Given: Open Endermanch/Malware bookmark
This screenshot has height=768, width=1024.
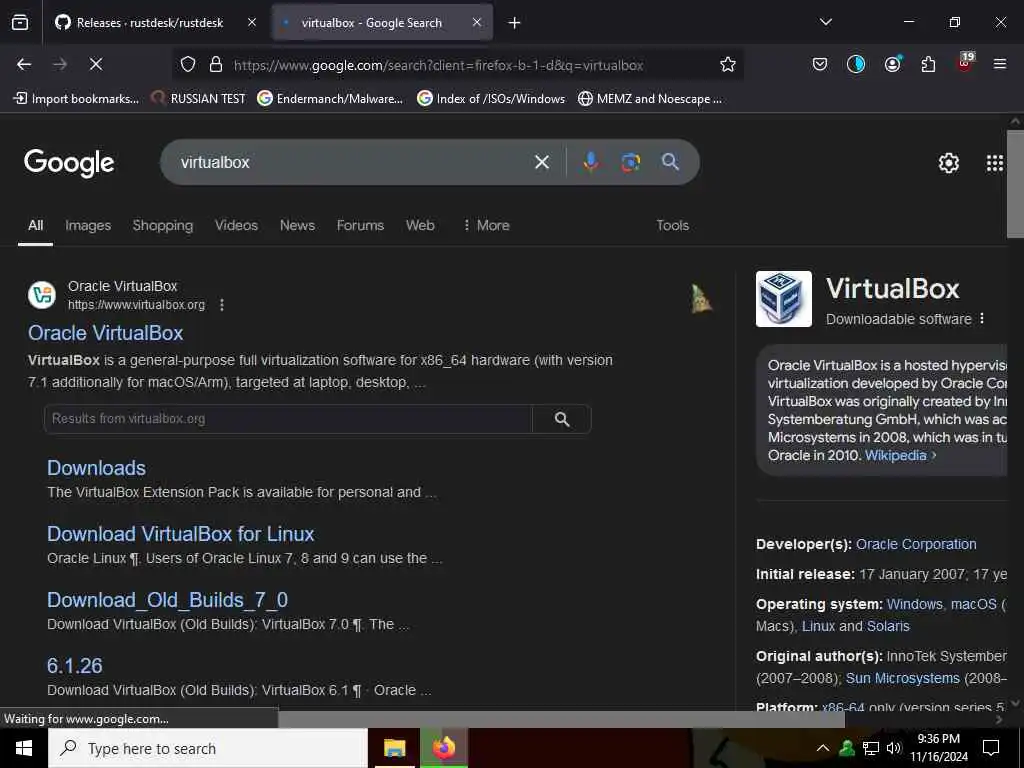Looking at the screenshot, I should click(x=330, y=99).
